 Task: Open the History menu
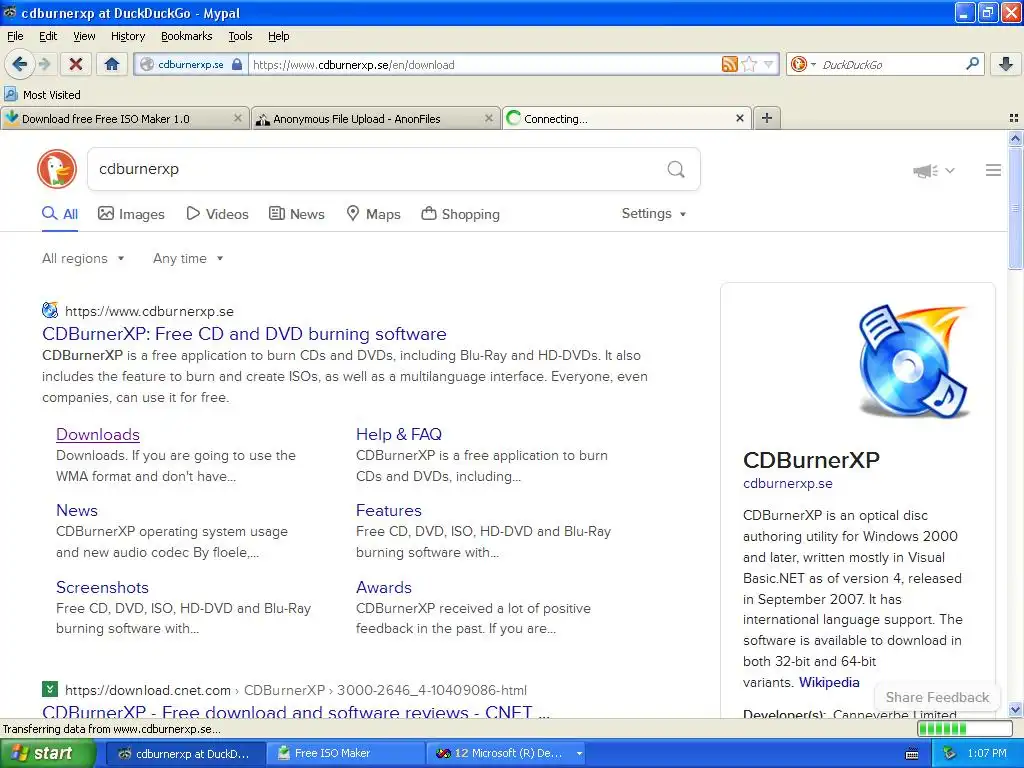(x=128, y=36)
